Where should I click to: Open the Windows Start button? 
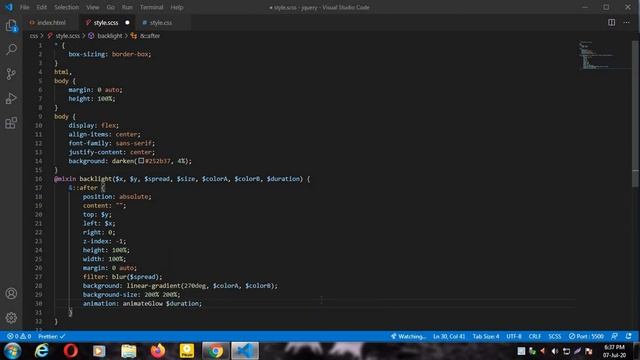point(13,351)
